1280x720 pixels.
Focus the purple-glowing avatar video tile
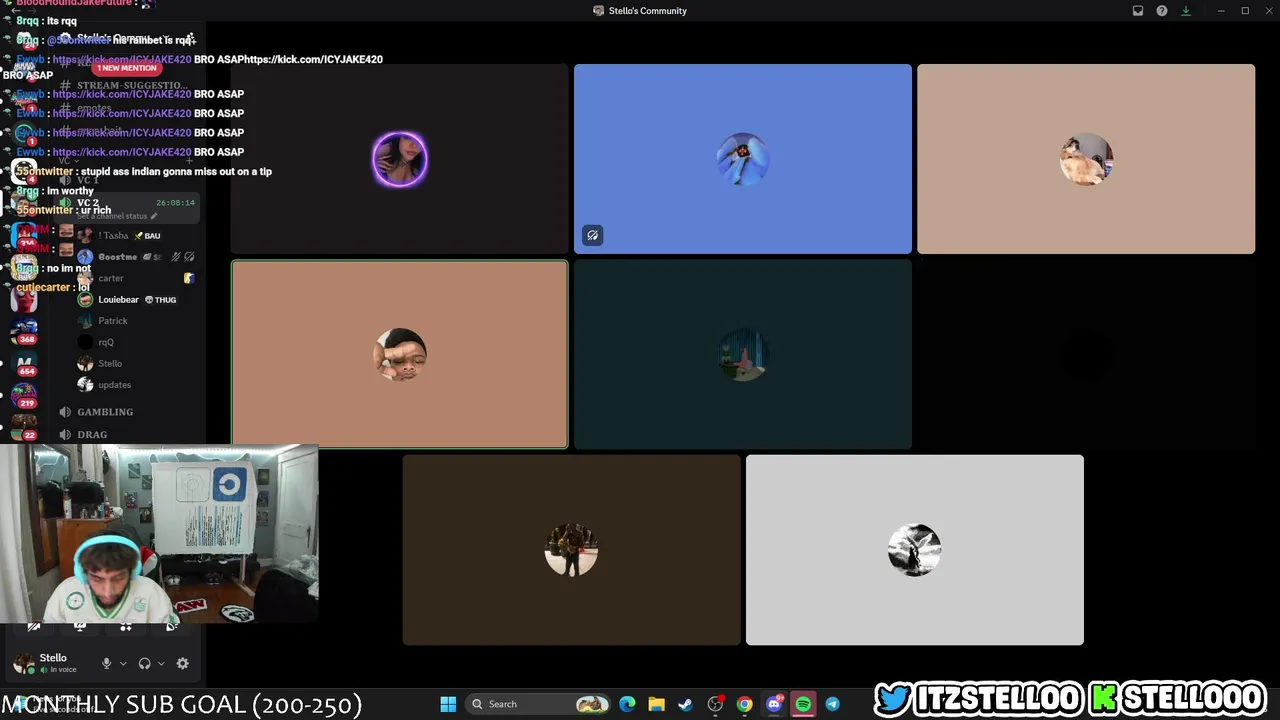click(399, 159)
